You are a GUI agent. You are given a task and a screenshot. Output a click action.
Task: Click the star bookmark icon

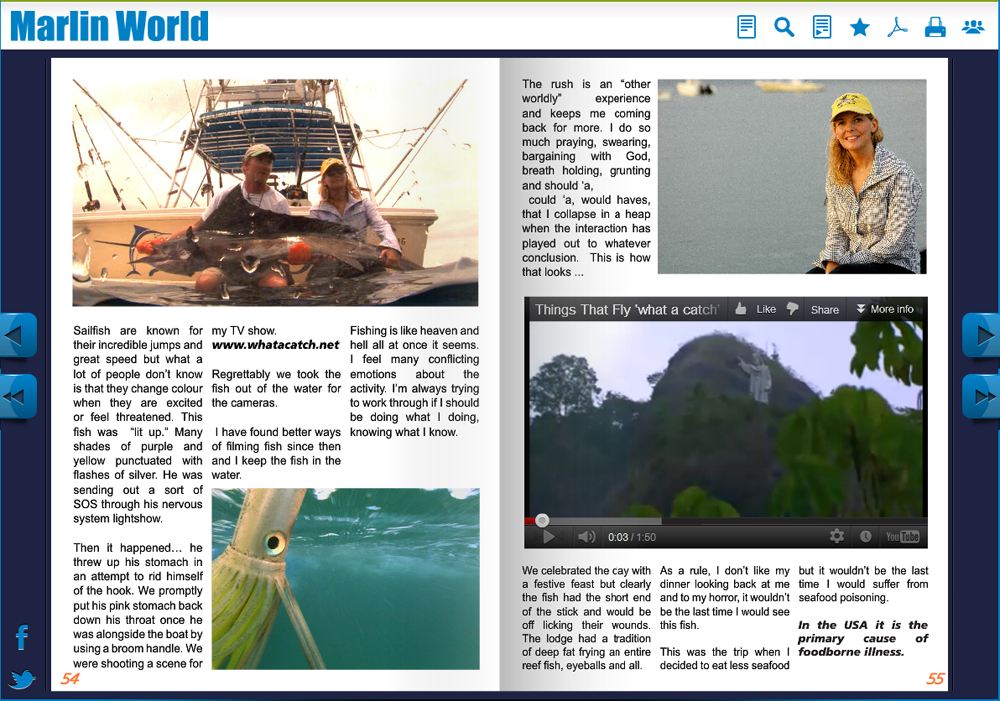coord(859,28)
